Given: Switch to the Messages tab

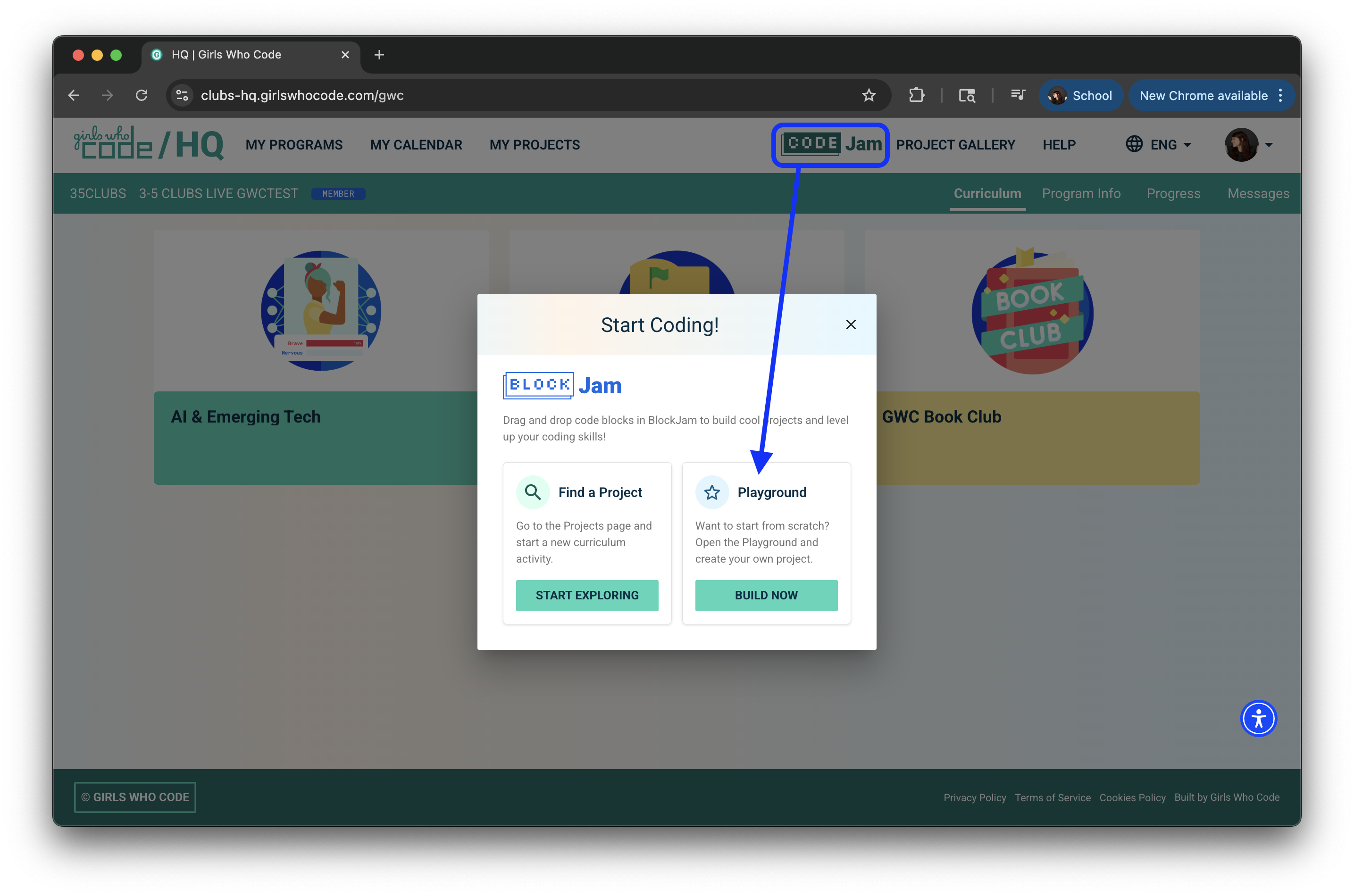Looking at the screenshot, I should 1258,194.
